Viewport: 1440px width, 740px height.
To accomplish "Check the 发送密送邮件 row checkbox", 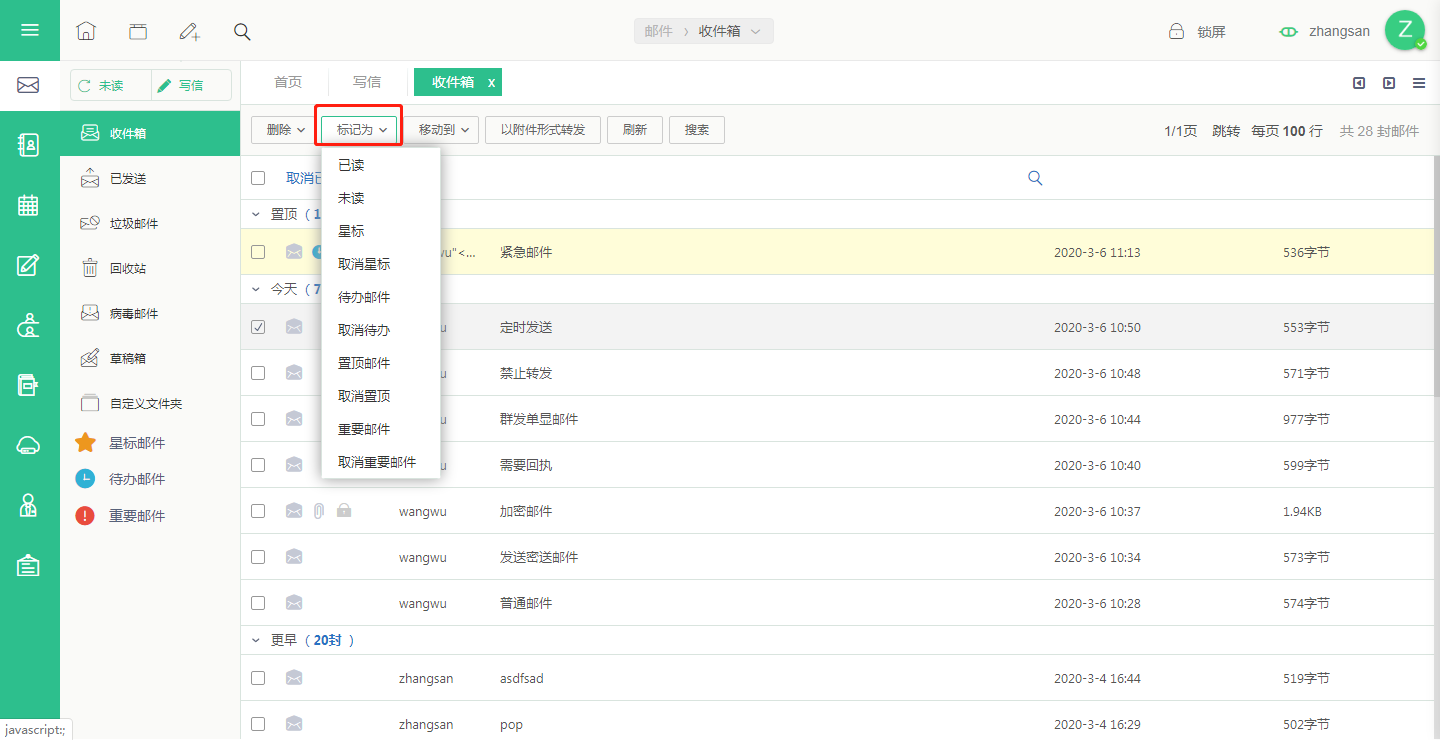I will tap(258, 557).
